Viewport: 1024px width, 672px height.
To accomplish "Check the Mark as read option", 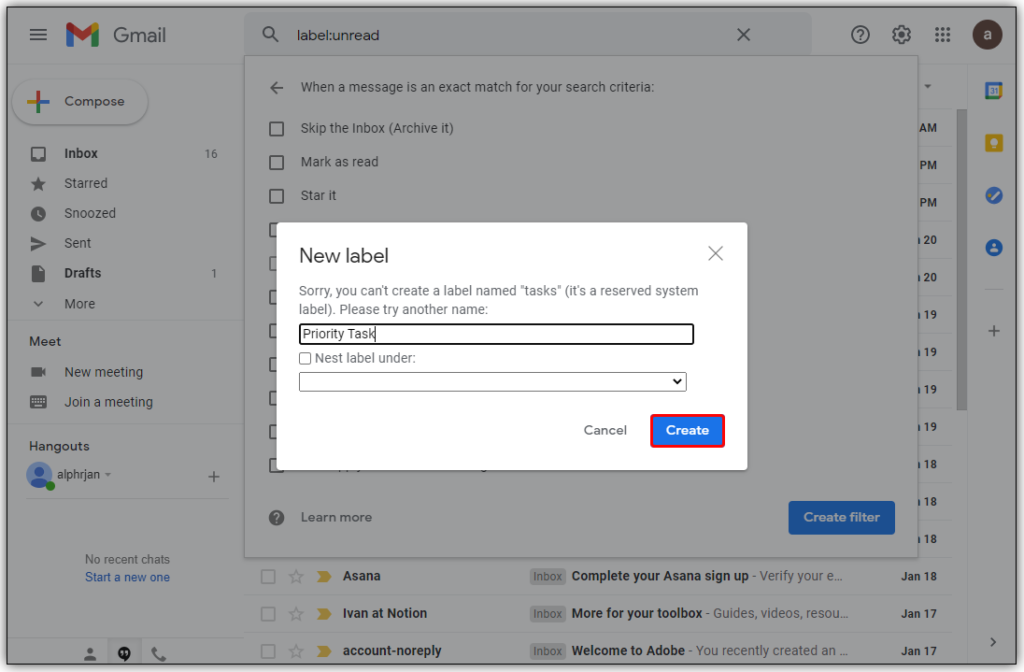I will pos(276,162).
